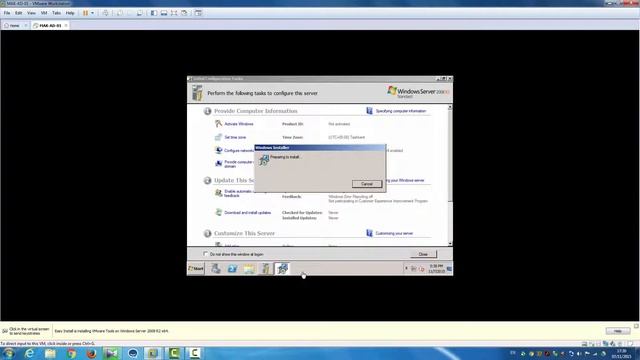Open Chrome on host taskbar
The height and width of the screenshot is (360, 640).
point(71,353)
